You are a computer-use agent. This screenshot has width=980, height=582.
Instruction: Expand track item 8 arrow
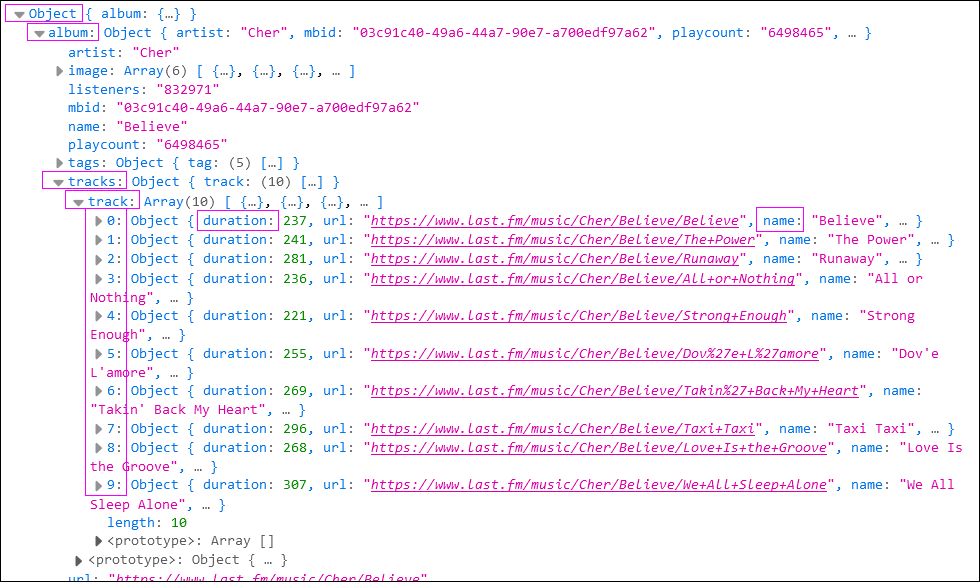[98, 448]
